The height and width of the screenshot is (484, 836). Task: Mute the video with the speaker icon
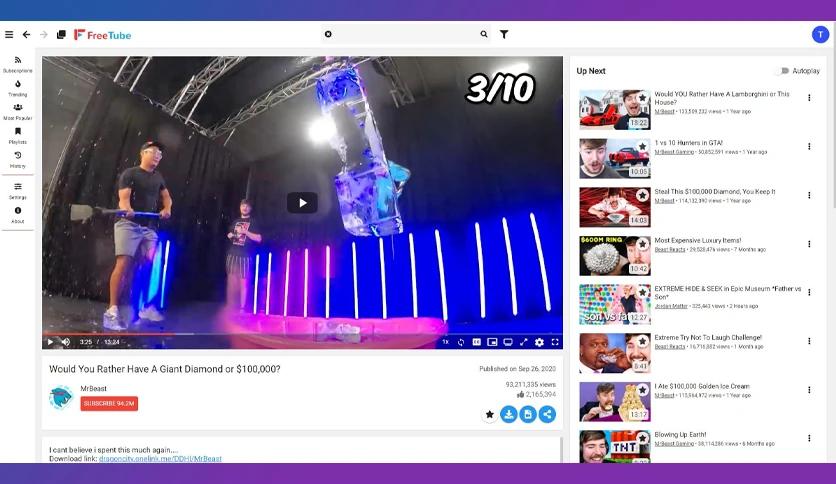tap(66, 342)
